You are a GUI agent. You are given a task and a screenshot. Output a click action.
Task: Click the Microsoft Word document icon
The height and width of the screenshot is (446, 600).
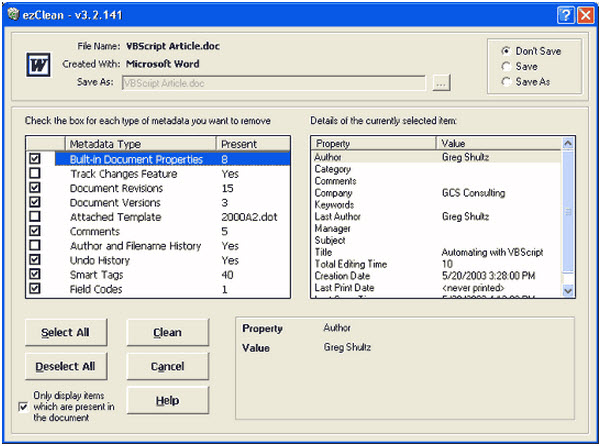pos(38,65)
